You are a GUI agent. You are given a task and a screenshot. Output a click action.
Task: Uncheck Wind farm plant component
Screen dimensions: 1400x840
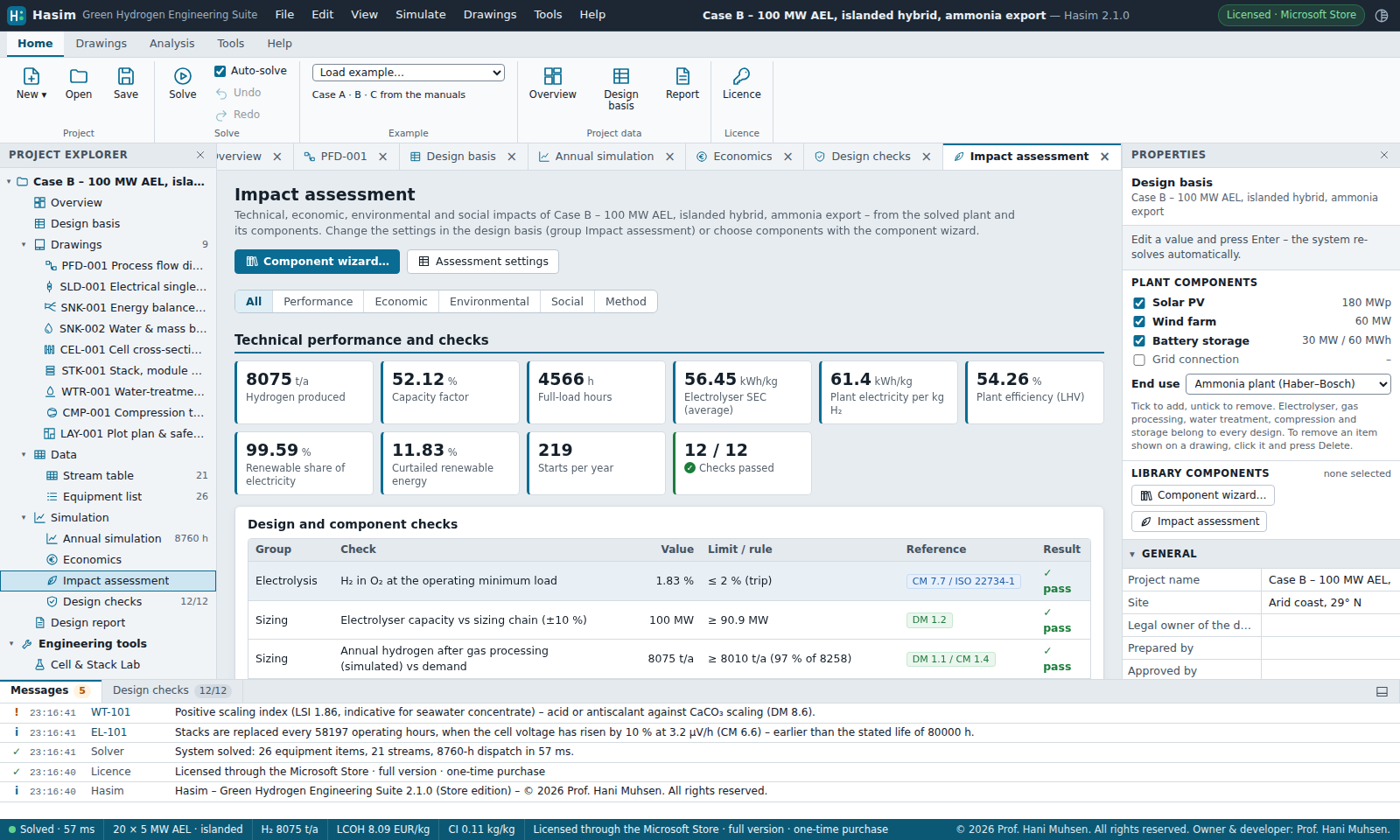pyautogui.click(x=1139, y=322)
